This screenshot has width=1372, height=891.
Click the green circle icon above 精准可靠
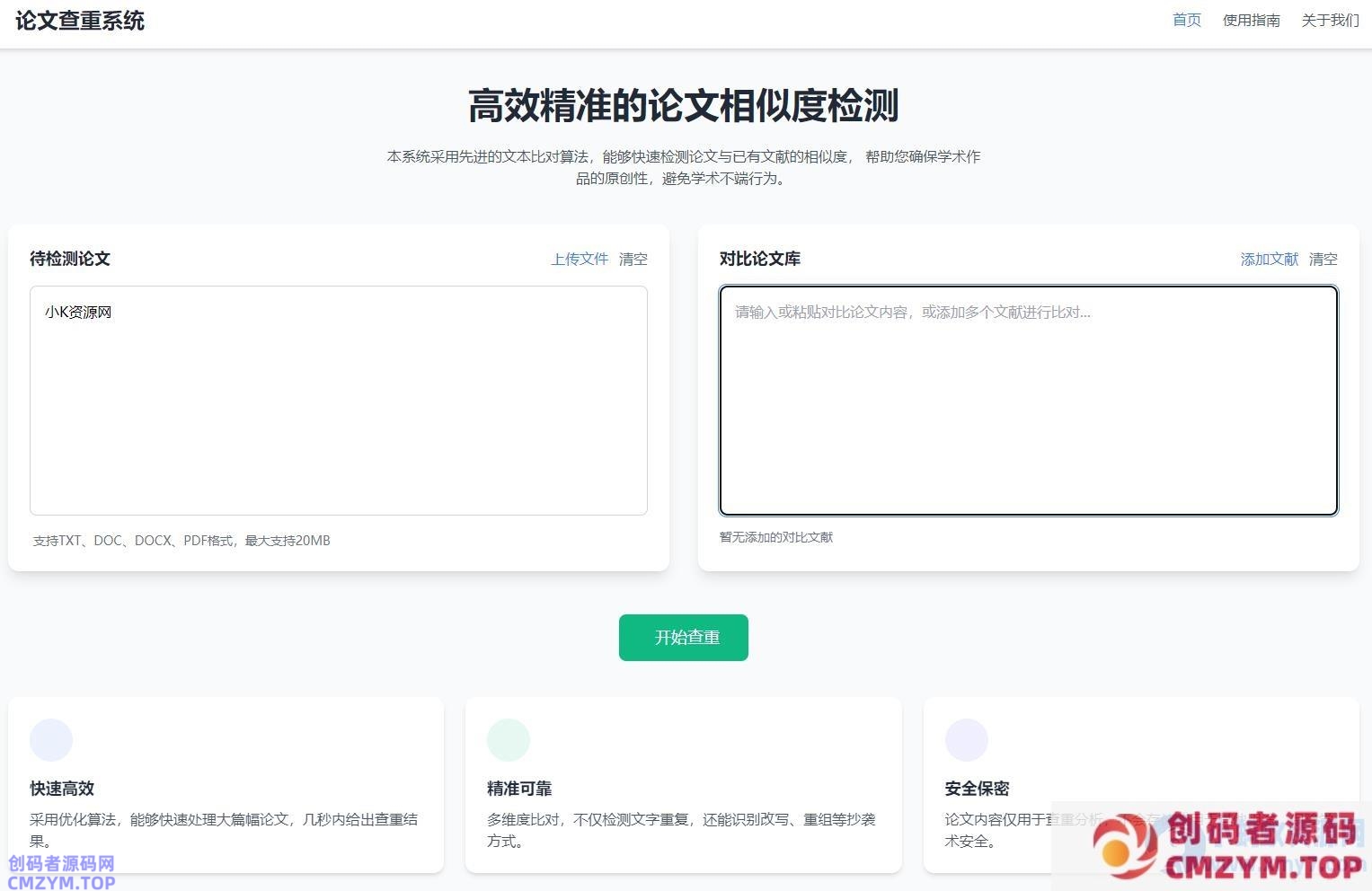pyautogui.click(x=509, y=740)
